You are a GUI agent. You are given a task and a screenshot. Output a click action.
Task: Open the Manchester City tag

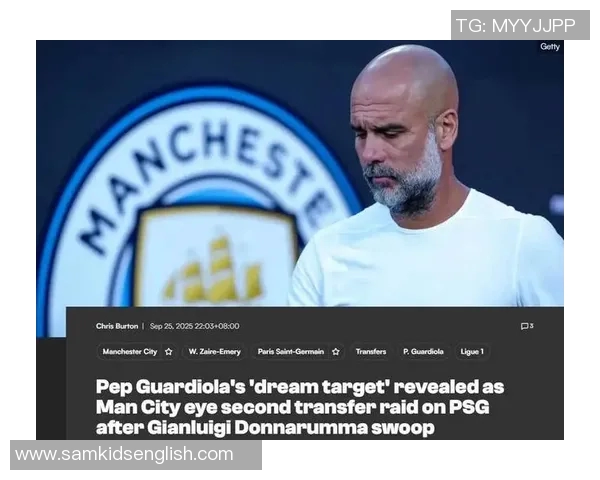pos(130,352)
